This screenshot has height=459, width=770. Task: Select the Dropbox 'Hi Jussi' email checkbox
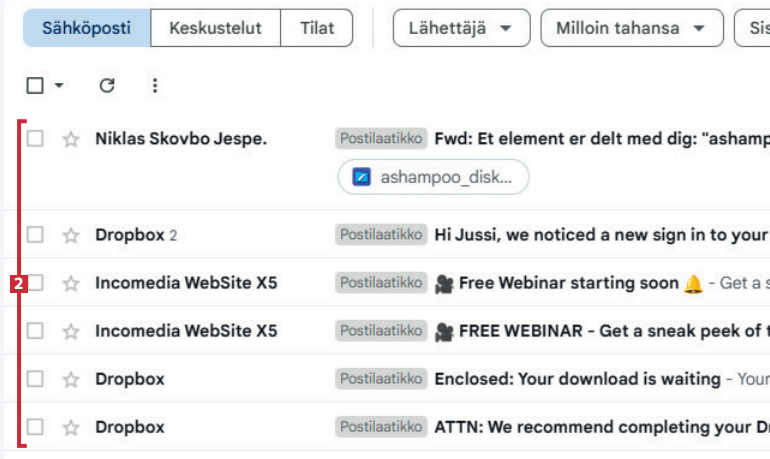point(35,235)
